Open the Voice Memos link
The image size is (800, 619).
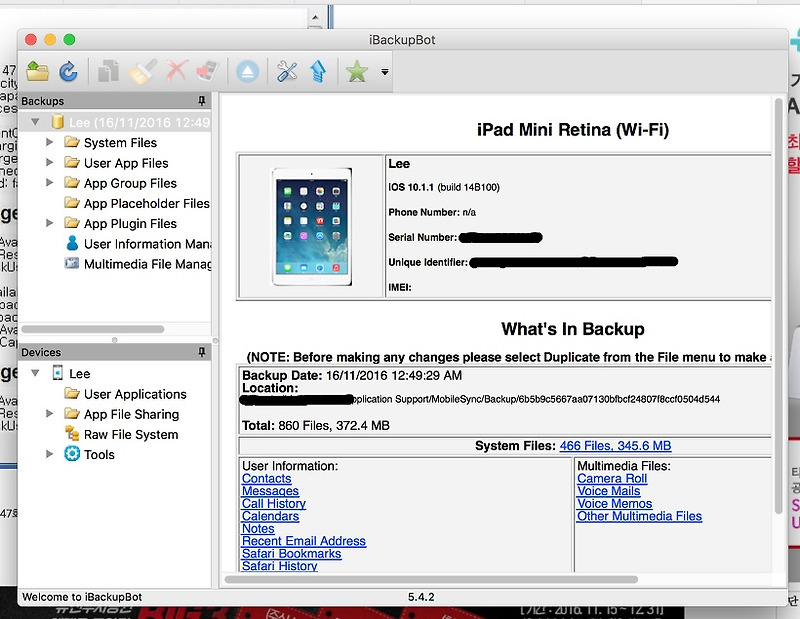click(615, 503)
